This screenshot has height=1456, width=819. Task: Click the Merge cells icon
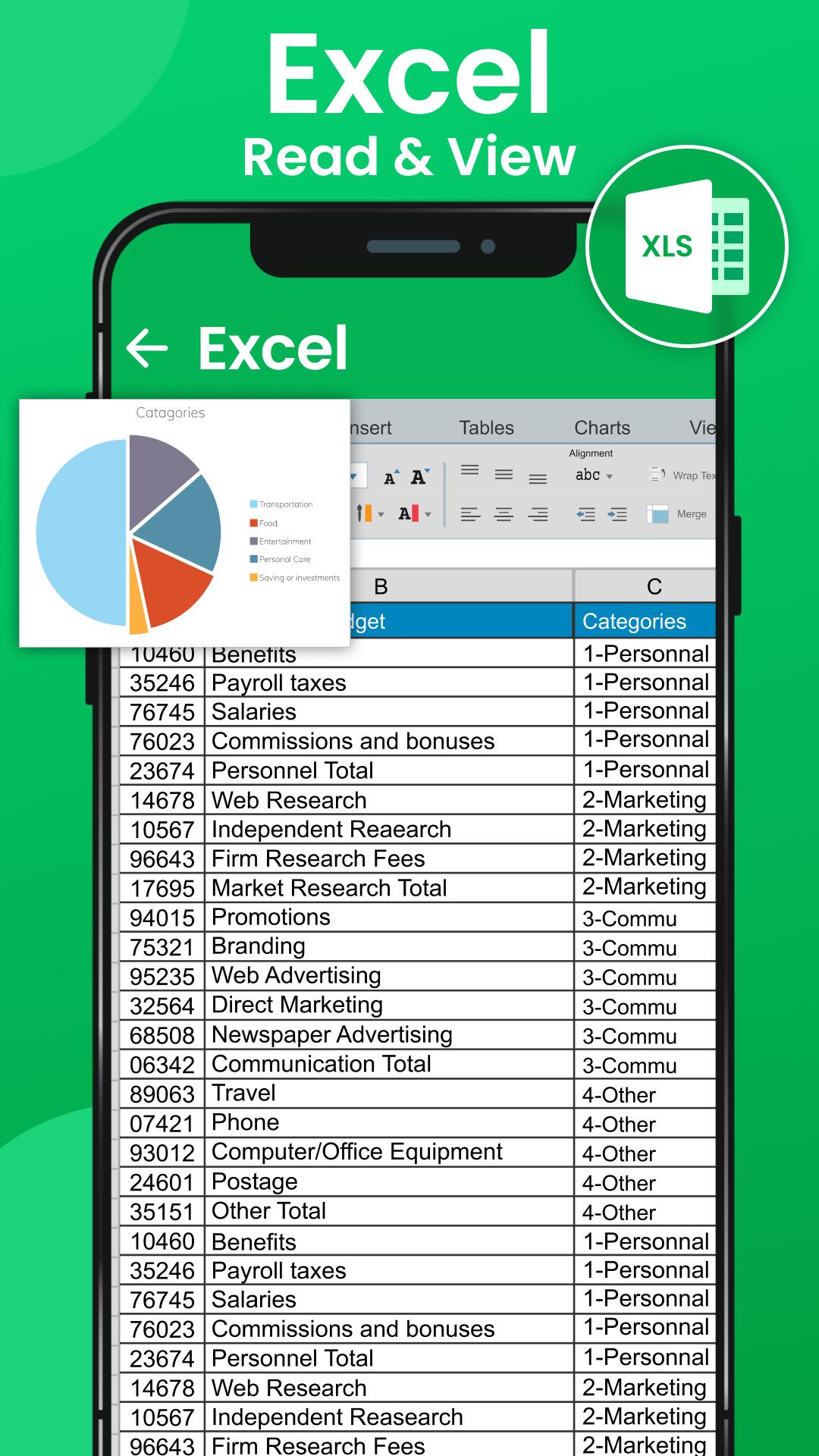[x=657, y=514]
